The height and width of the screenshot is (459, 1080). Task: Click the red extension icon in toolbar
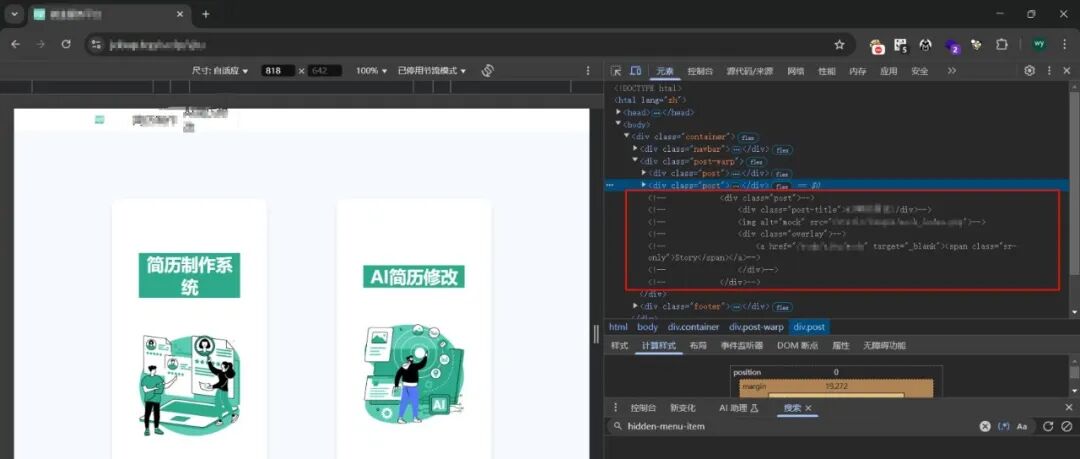[x=877, y=45]
